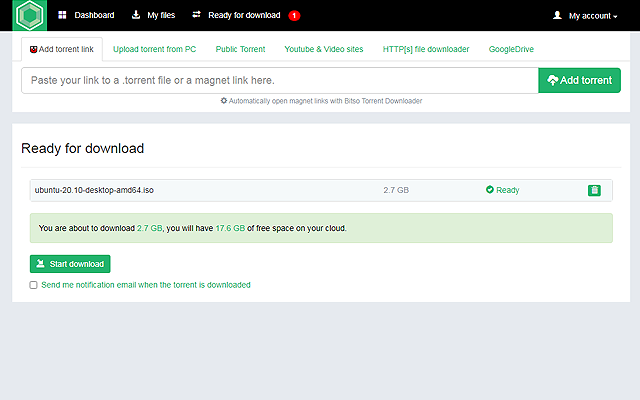Click the 2.7 GB value in green notice
This screenshot has width=640, height=400.
pos(149,228)
